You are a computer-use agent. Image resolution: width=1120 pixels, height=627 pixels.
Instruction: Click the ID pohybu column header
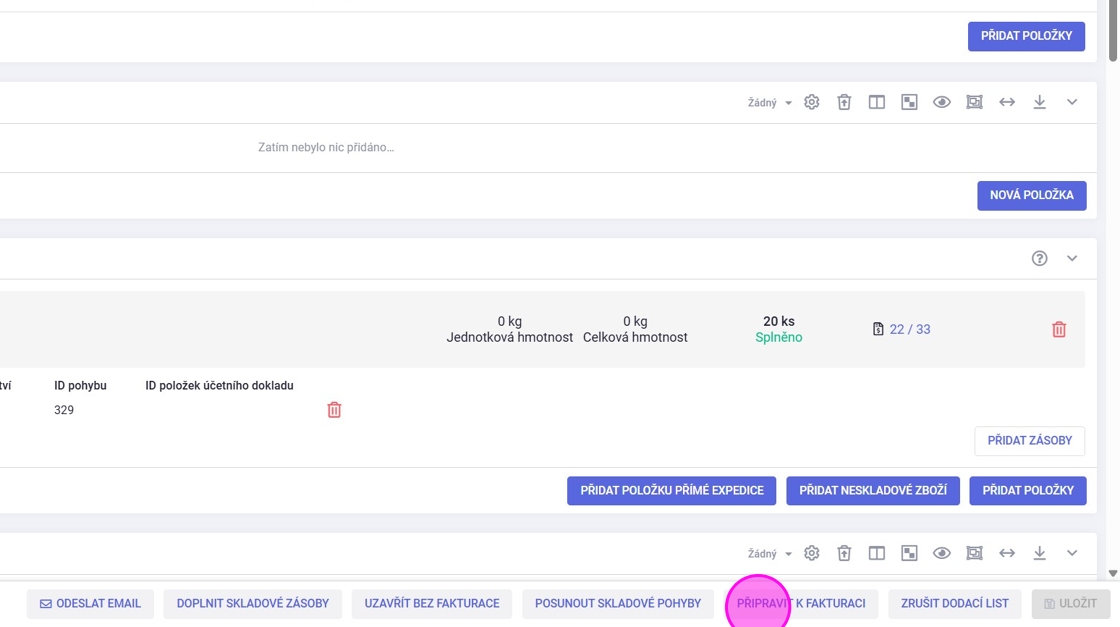click(x=80, y=386)
